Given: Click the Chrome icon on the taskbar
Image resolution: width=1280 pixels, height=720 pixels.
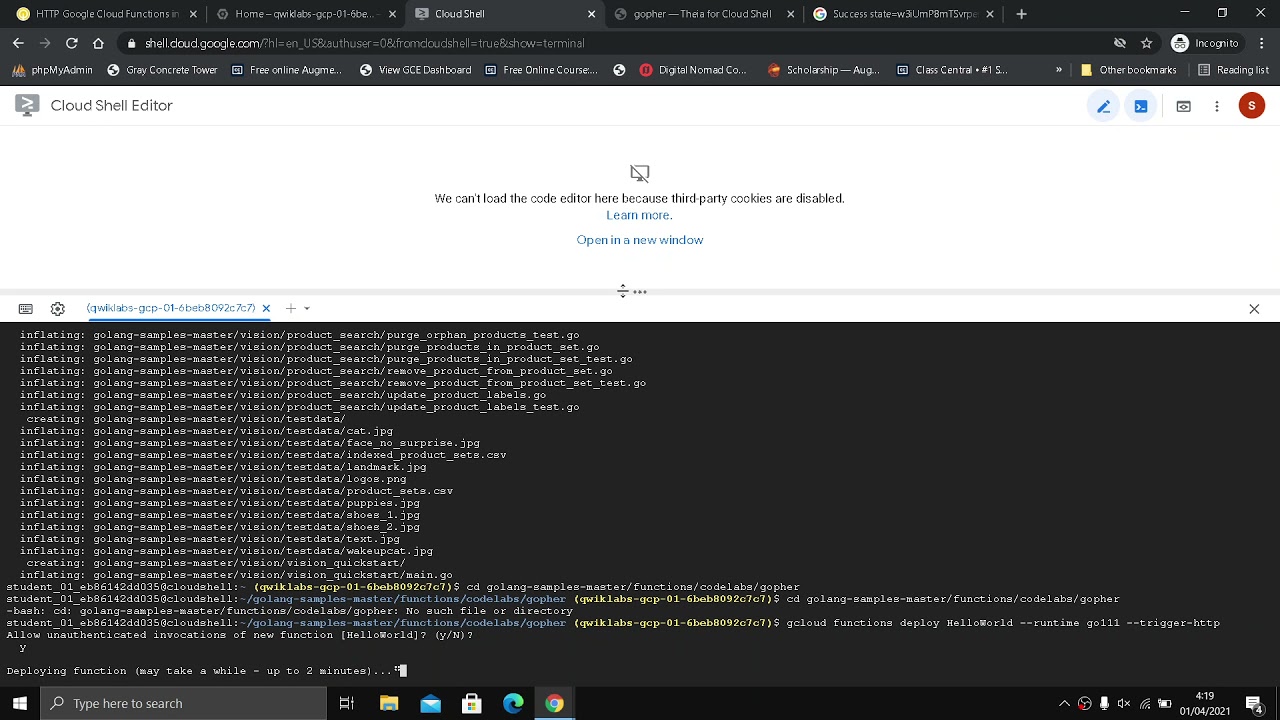Looking at the screenshot, I should (554, 704).
